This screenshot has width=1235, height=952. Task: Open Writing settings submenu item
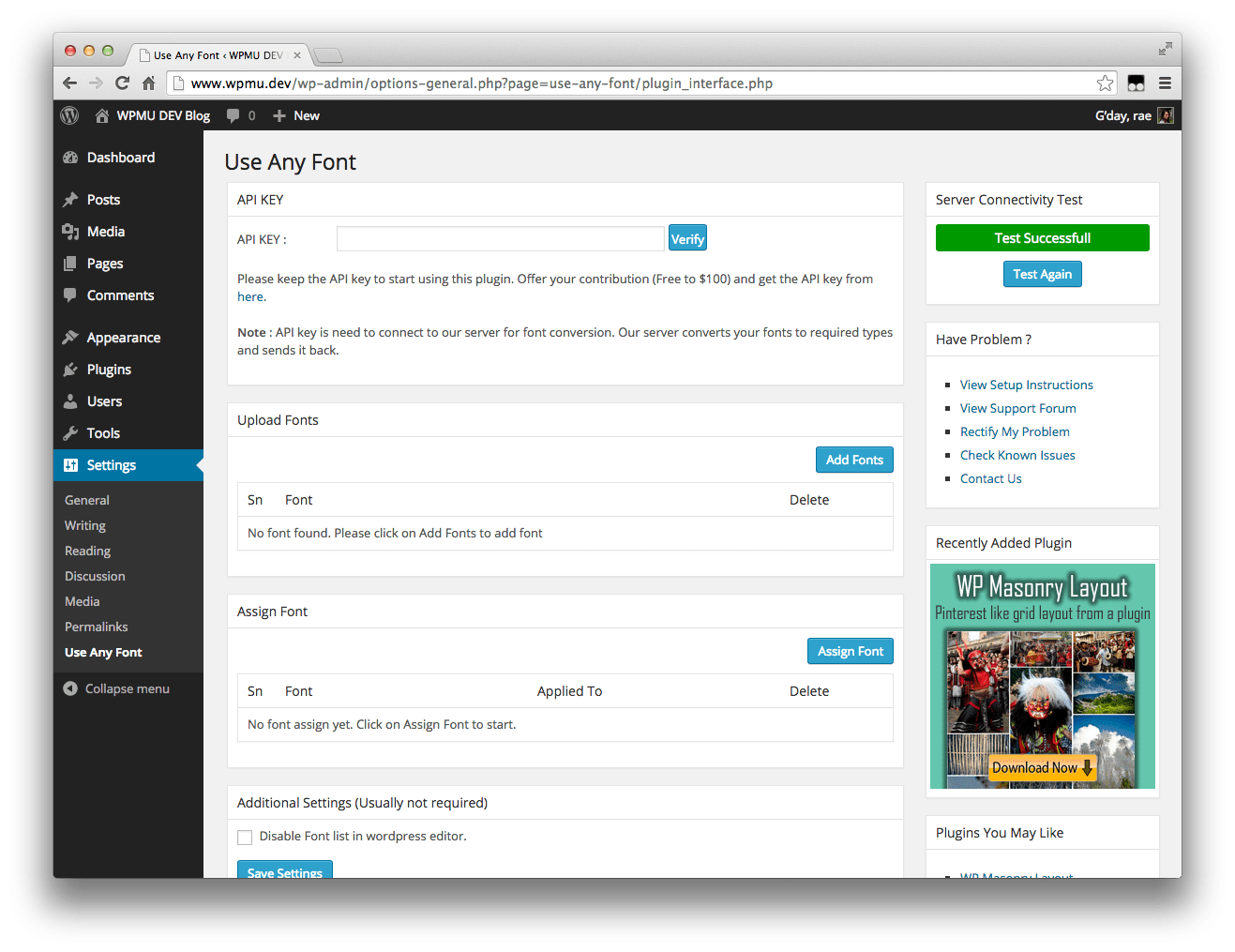pyautogui.click(x=85, y=525)
